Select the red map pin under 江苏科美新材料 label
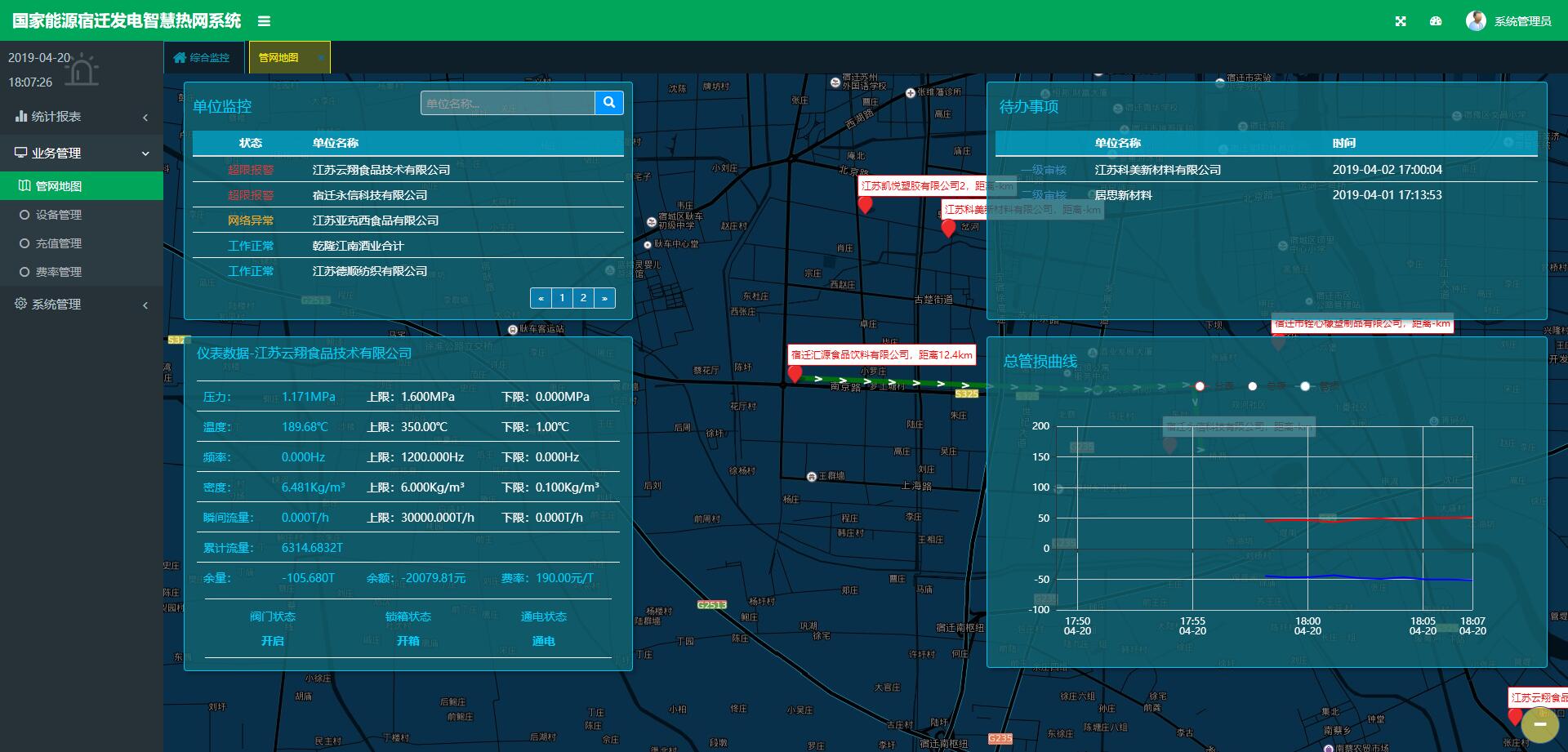This screenshot has width=1568, height=752. pos(948,228)
